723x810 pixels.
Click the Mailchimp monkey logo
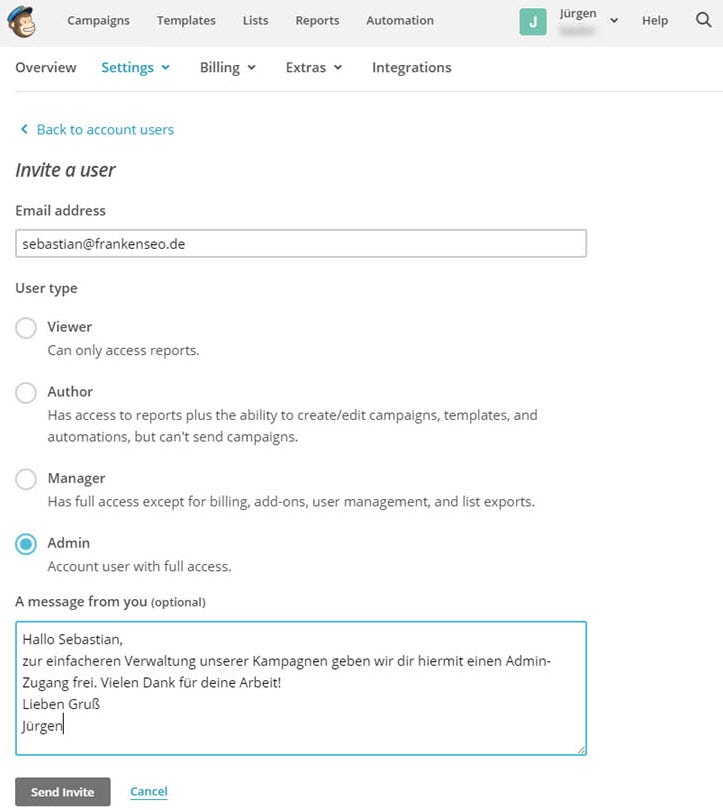coord(21,21)
